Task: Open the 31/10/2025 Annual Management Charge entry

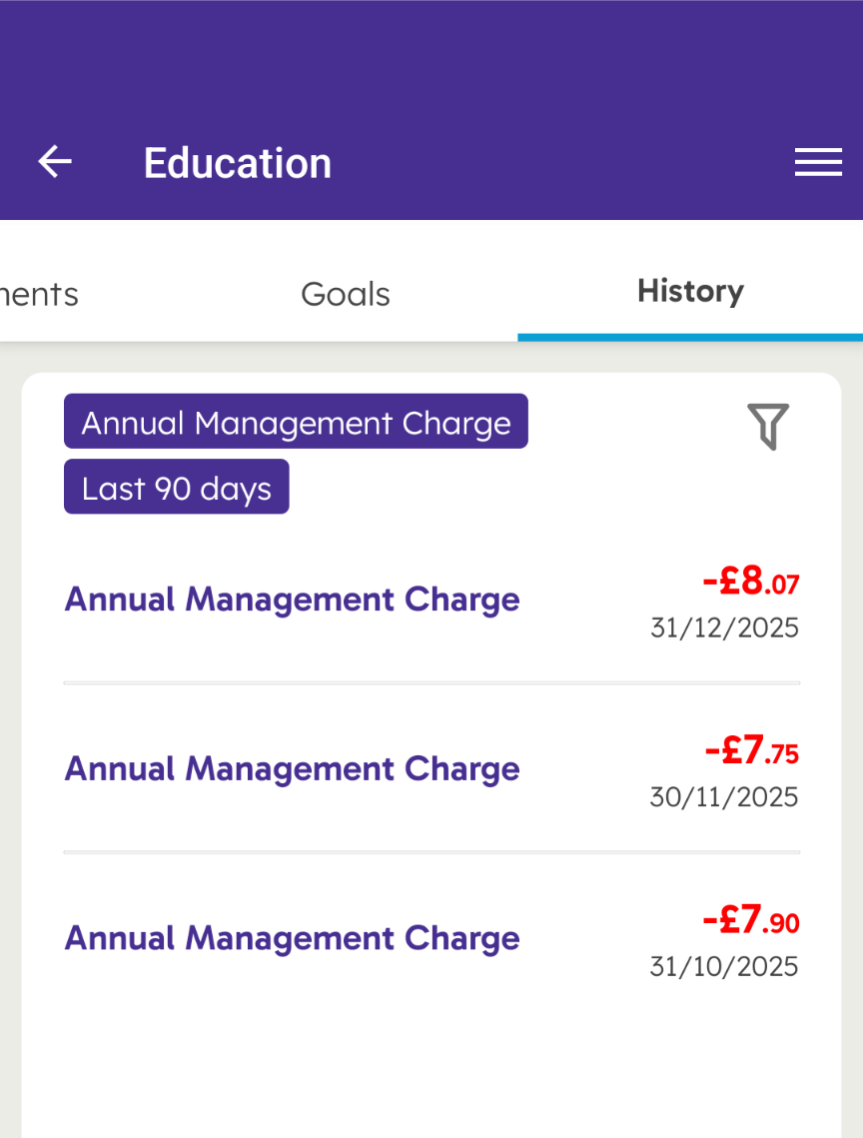Action: click(x=292, y=938)
